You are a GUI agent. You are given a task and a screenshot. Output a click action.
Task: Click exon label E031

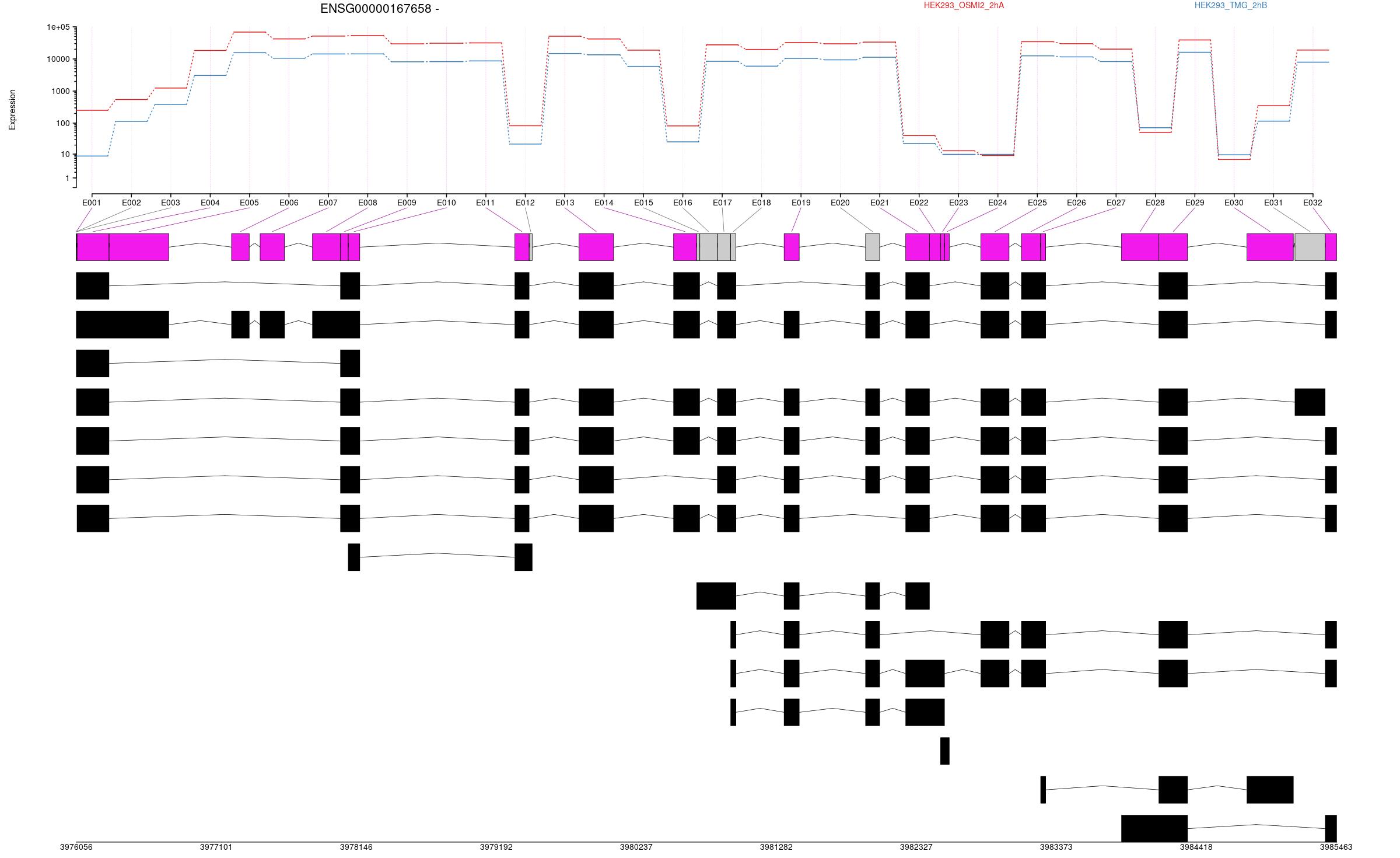1273,203
